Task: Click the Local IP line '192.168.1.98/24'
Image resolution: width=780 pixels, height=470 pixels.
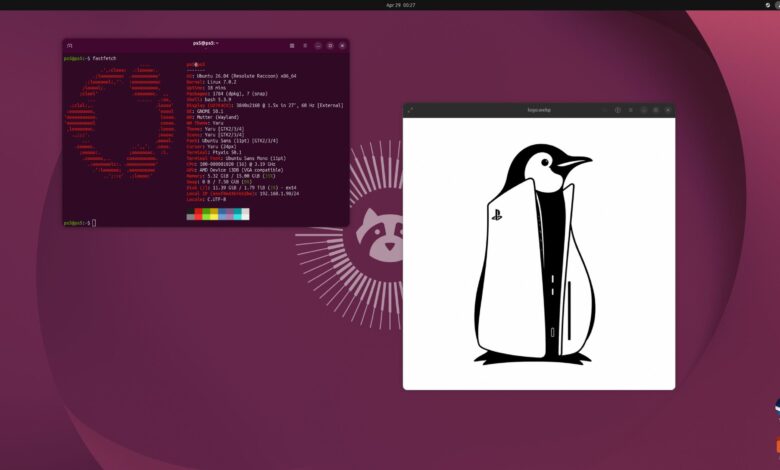Action: 279,193
